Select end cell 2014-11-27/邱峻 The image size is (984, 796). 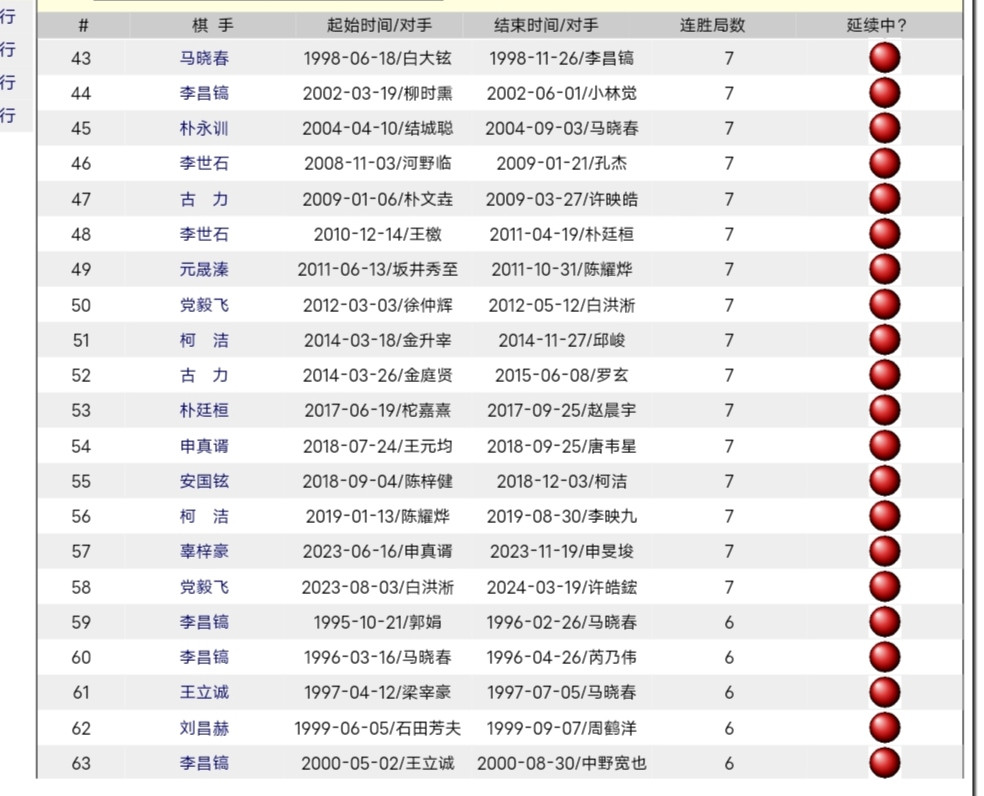pos(562,340)
